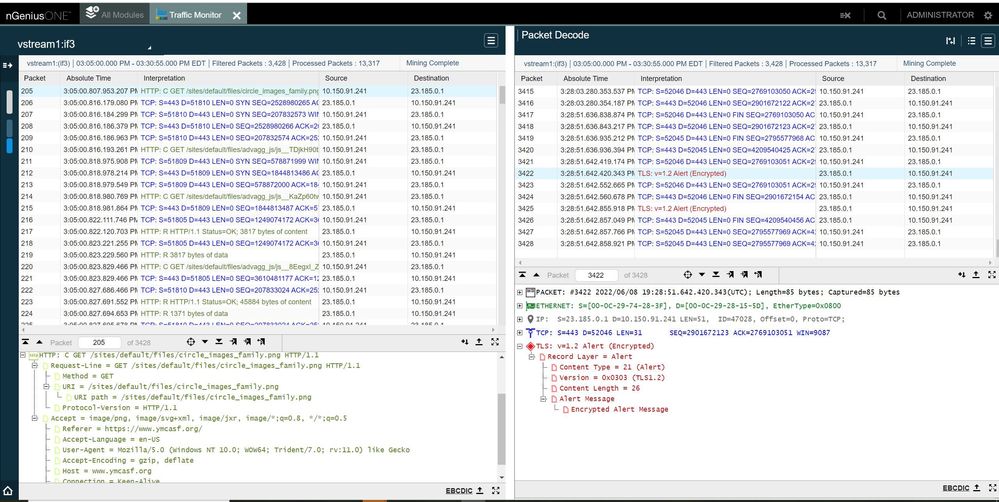Select packet 3422 TLS Alert row
This screenshot has height=502, width=999.
680,173
